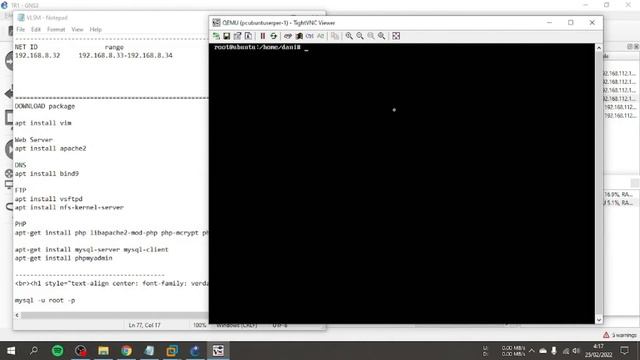The height and width of the screenshot is (360, 640).
Task: Click the Notepad window title icon
Action: coord(21,18)
